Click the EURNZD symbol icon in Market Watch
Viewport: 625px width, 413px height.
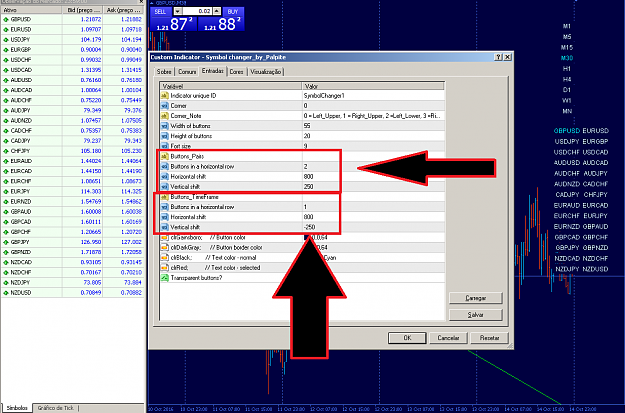tap(6, 202)
